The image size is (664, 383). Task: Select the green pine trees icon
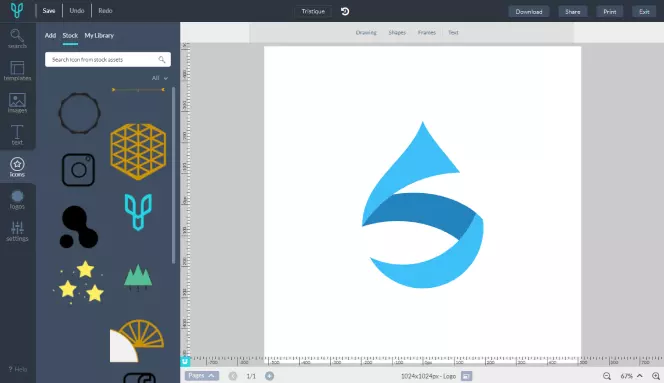point(138,278)
